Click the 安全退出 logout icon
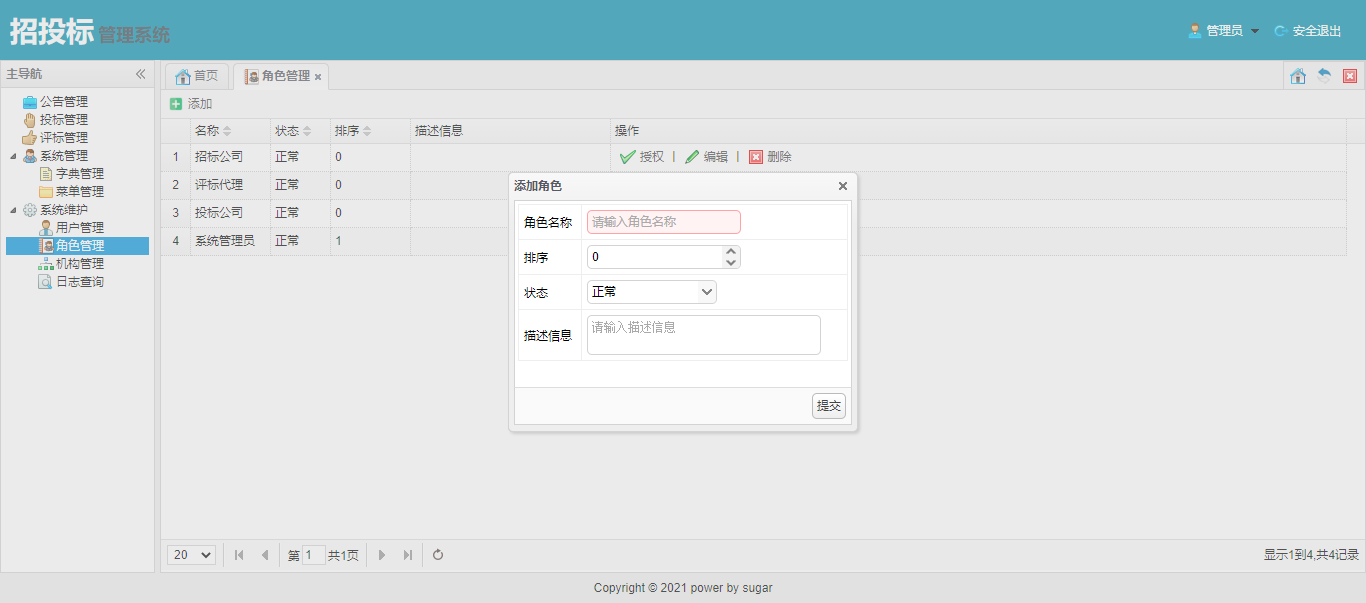The image size is (1366, 603). pos(1281,31)
